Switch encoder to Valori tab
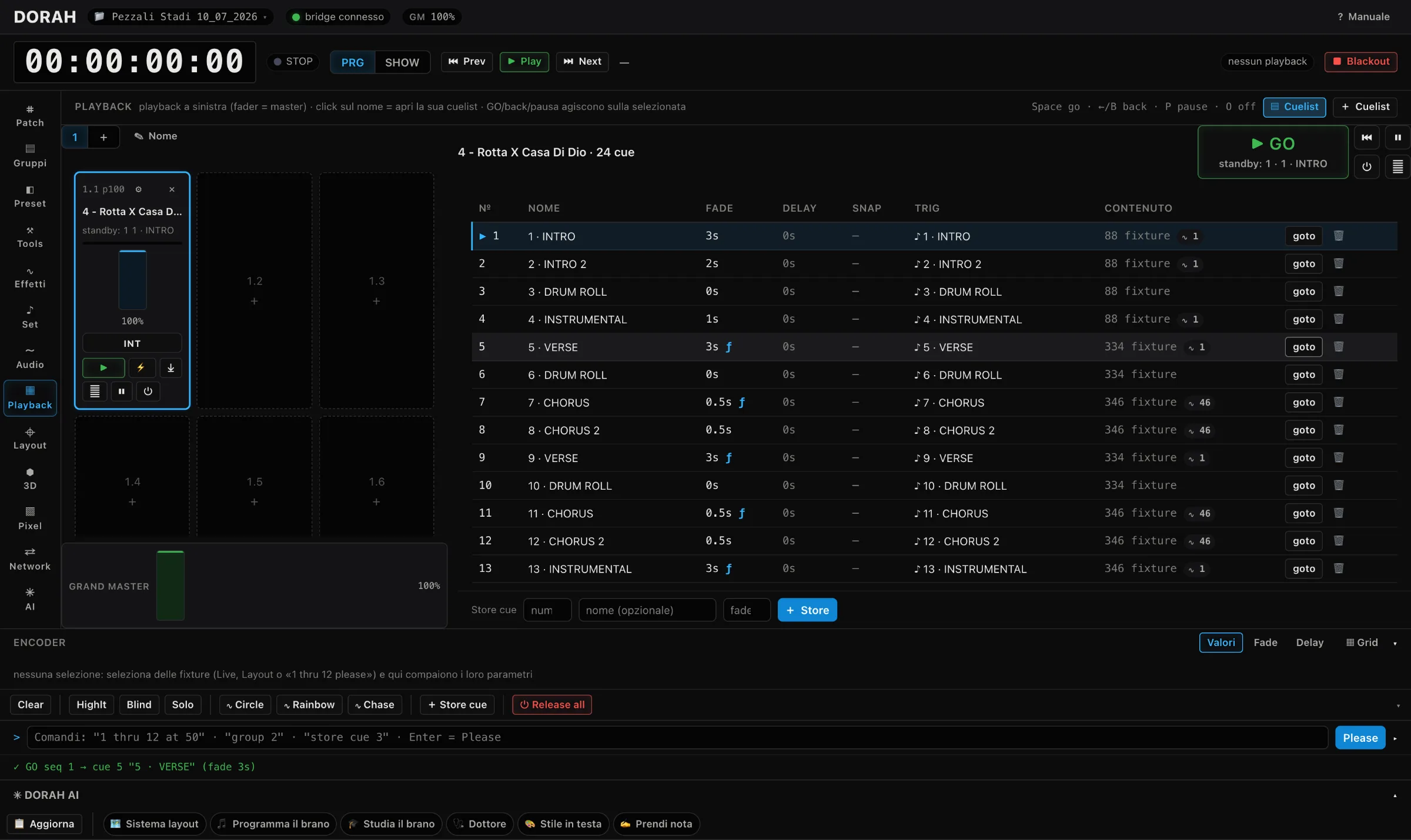 [x=1221, y=643]
